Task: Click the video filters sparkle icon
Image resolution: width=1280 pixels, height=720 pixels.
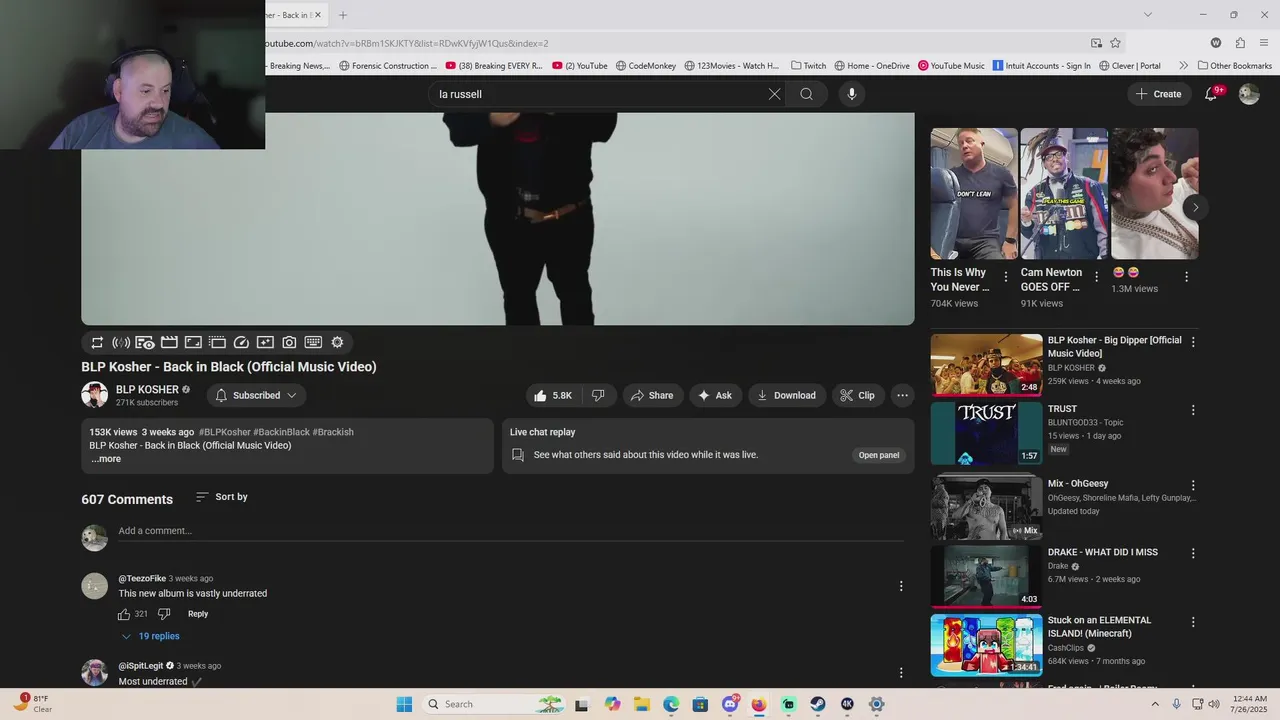Action: pyautogui.click(x=265, y=342)
